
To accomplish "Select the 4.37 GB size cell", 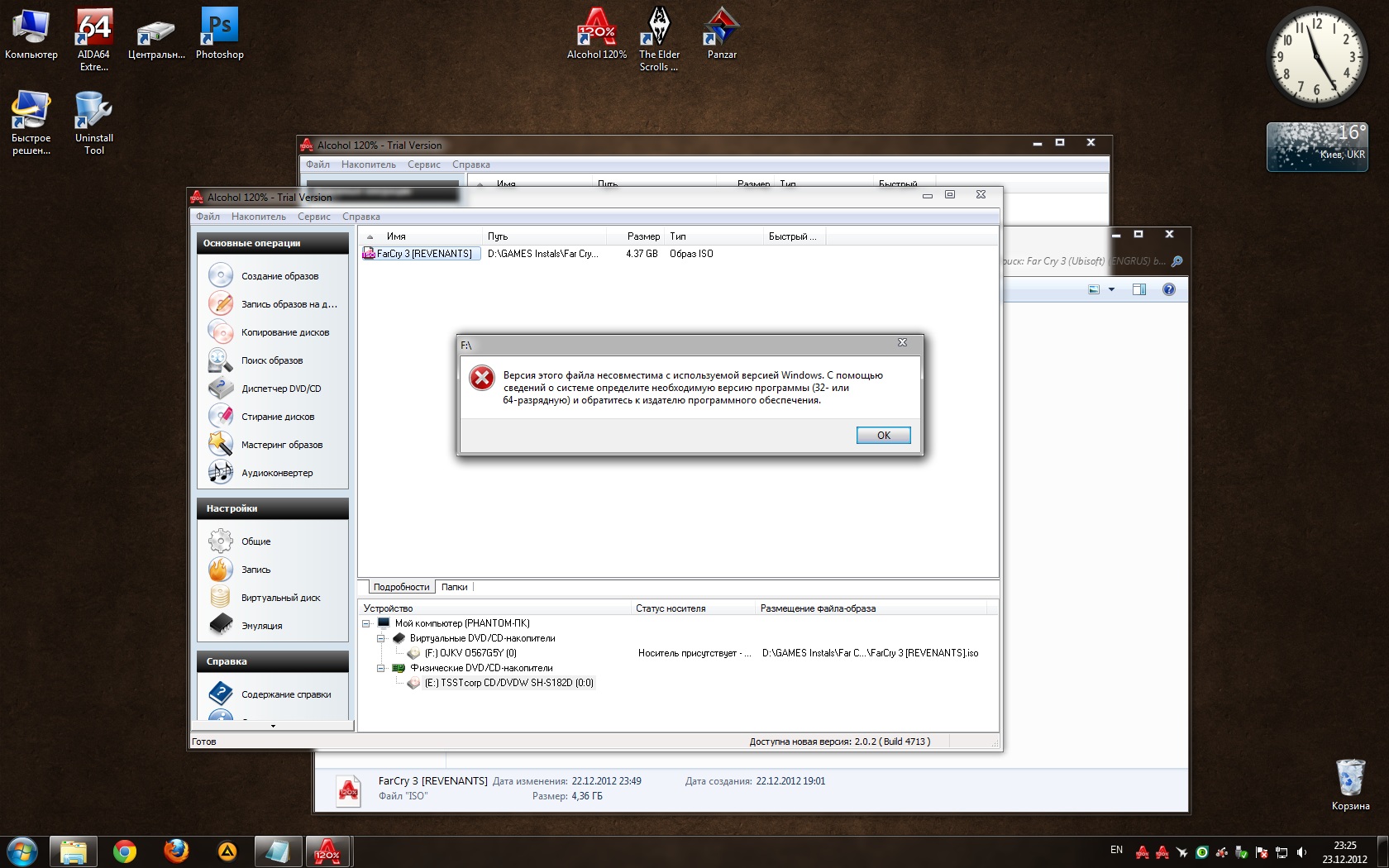I will click(x=642, y=254).
